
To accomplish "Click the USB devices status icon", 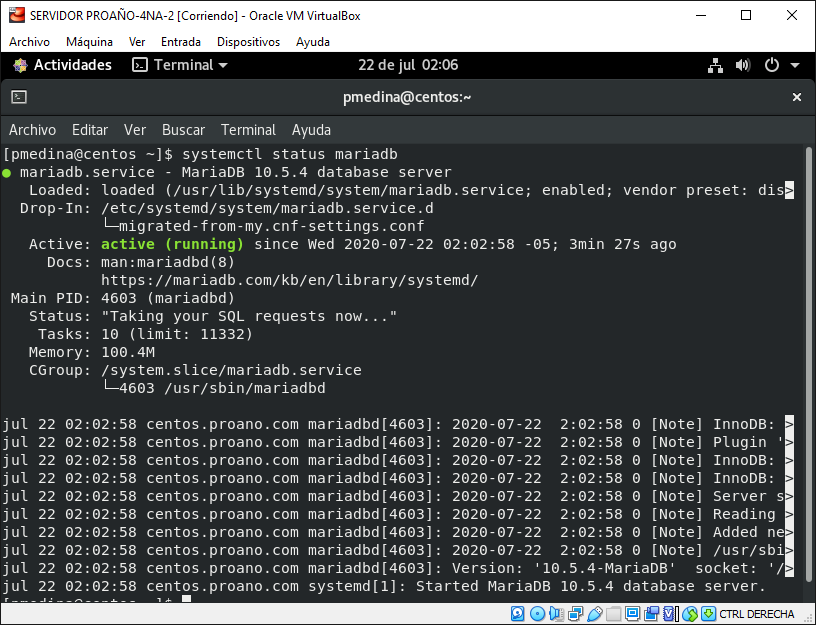I will coord(594,614).
